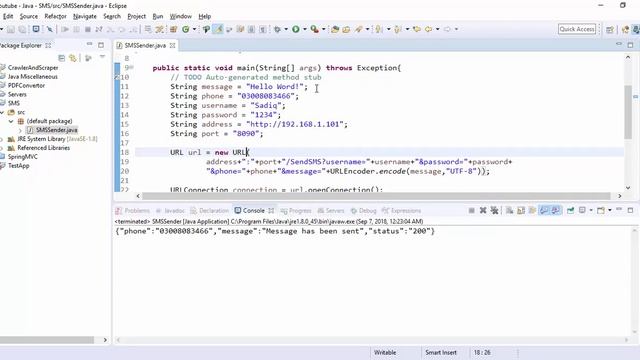640x360 pixels.
Task: Click the green Run launch button
Action: click(x=296, y=29)
